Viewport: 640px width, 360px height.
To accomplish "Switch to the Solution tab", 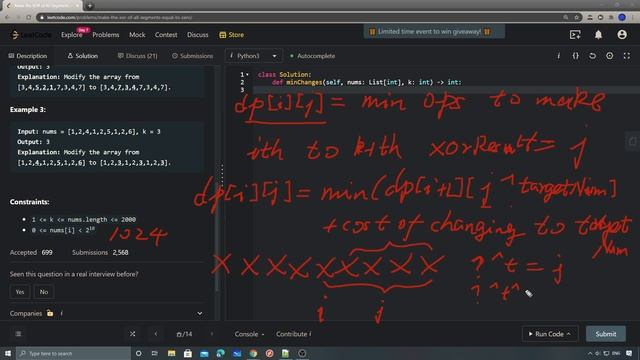I will coord(83,56).
